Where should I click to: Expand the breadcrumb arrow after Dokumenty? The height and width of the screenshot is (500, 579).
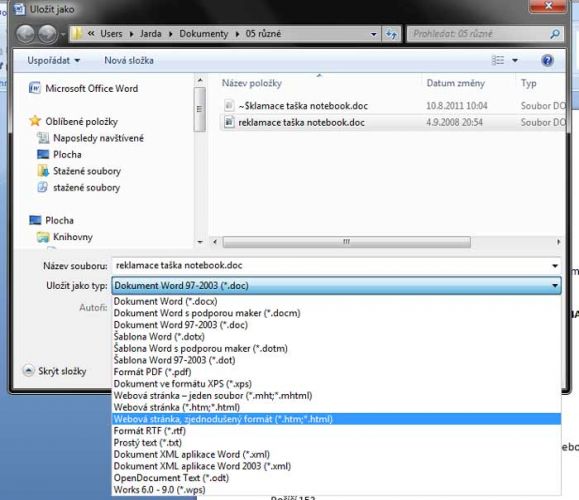click(x=237, y=34)
